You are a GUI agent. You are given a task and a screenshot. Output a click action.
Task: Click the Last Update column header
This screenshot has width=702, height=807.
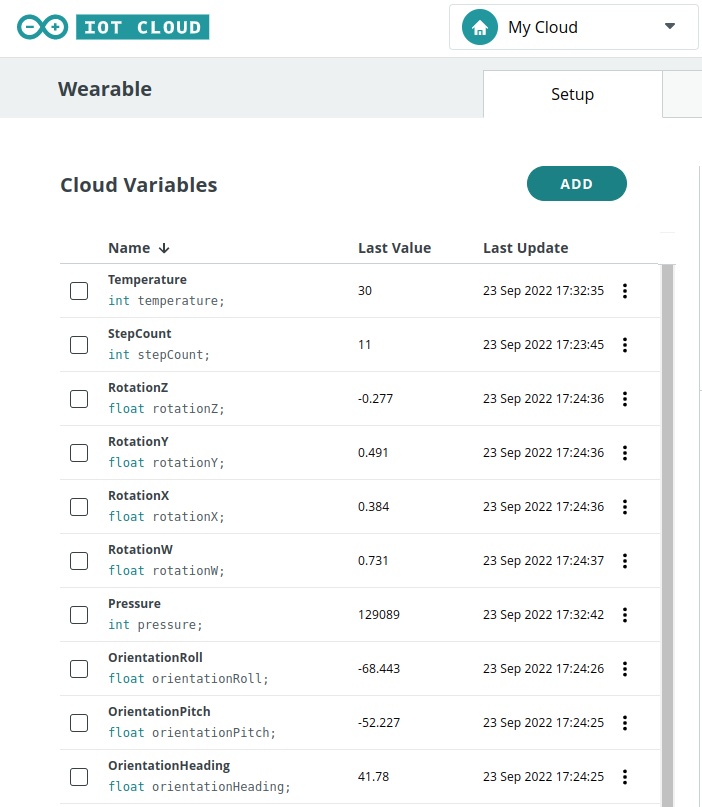[525, 248]
